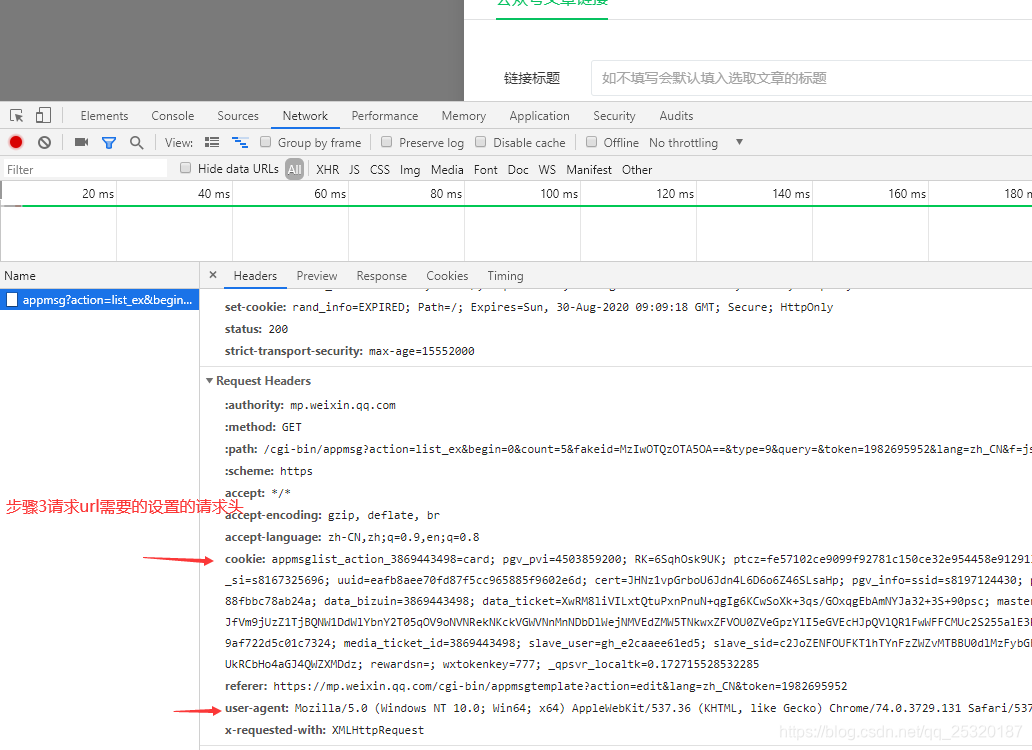Open the Console panel
The width and height of the screenshot is (1032, 750).
(x=172, y=116)
